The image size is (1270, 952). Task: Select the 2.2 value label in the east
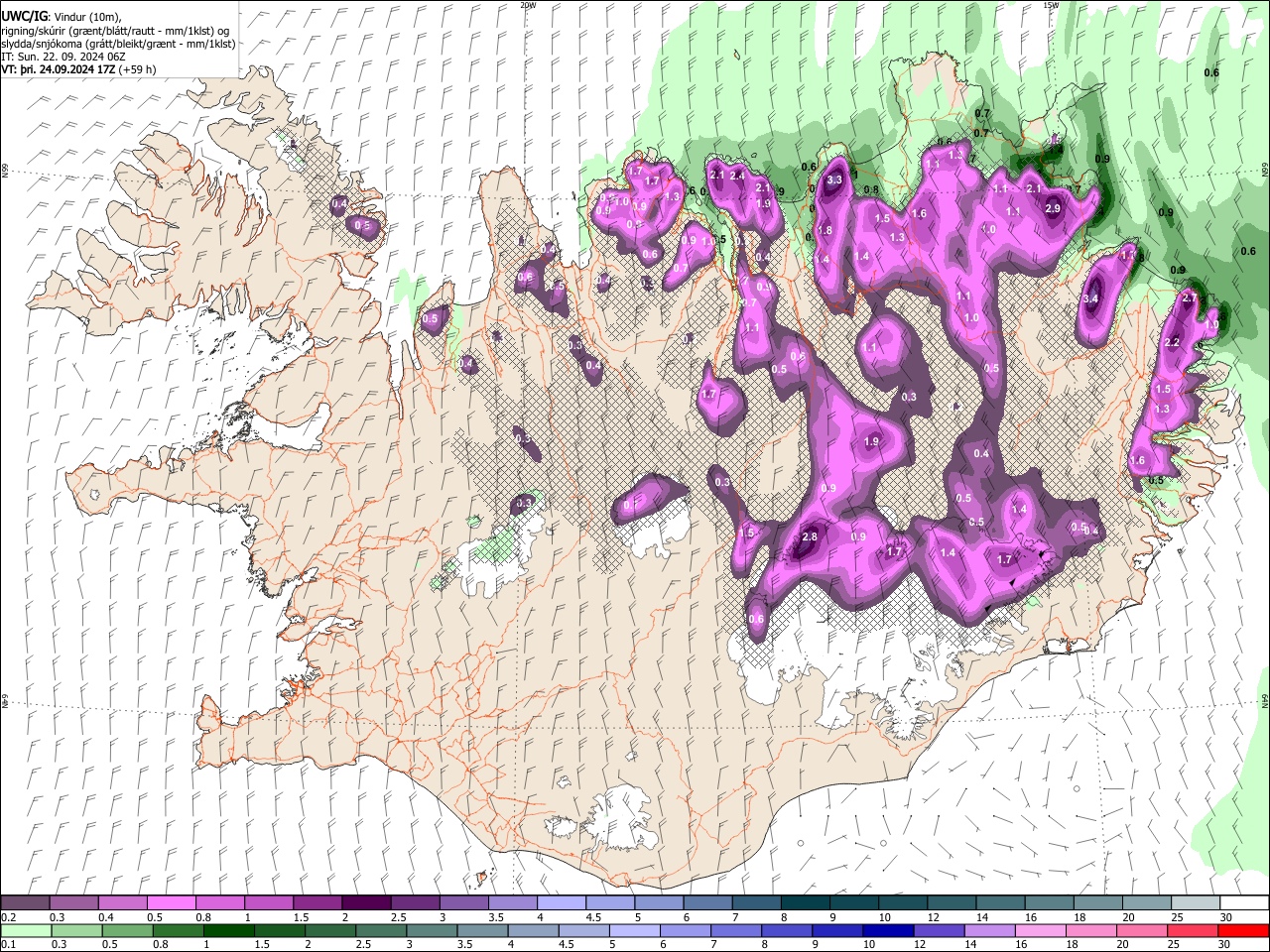coord(1171,342)
